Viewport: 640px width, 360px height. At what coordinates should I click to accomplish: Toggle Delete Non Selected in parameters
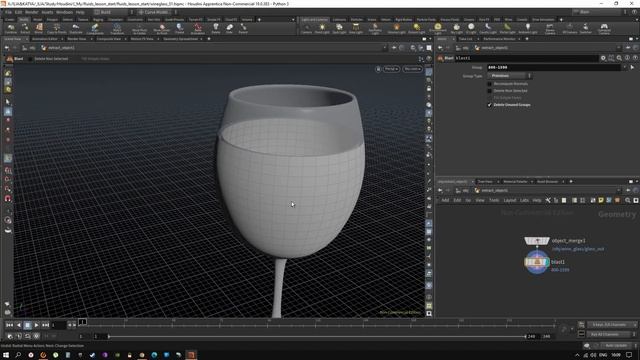(x=489, y=91)
